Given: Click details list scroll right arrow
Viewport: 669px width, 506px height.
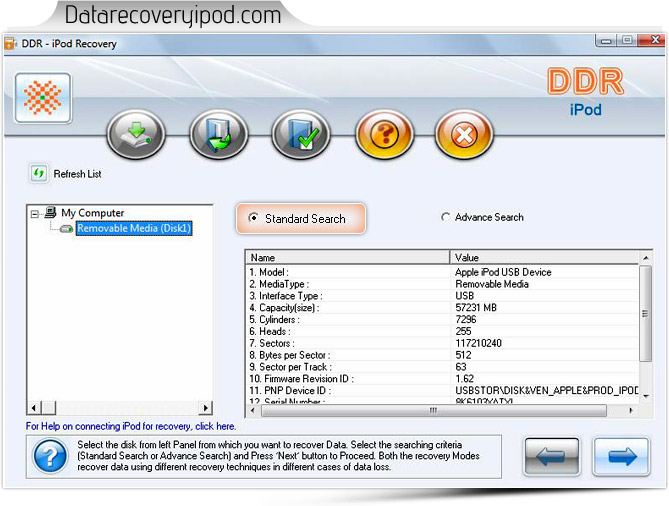Looking at the screenshot, I should [631, 410].
